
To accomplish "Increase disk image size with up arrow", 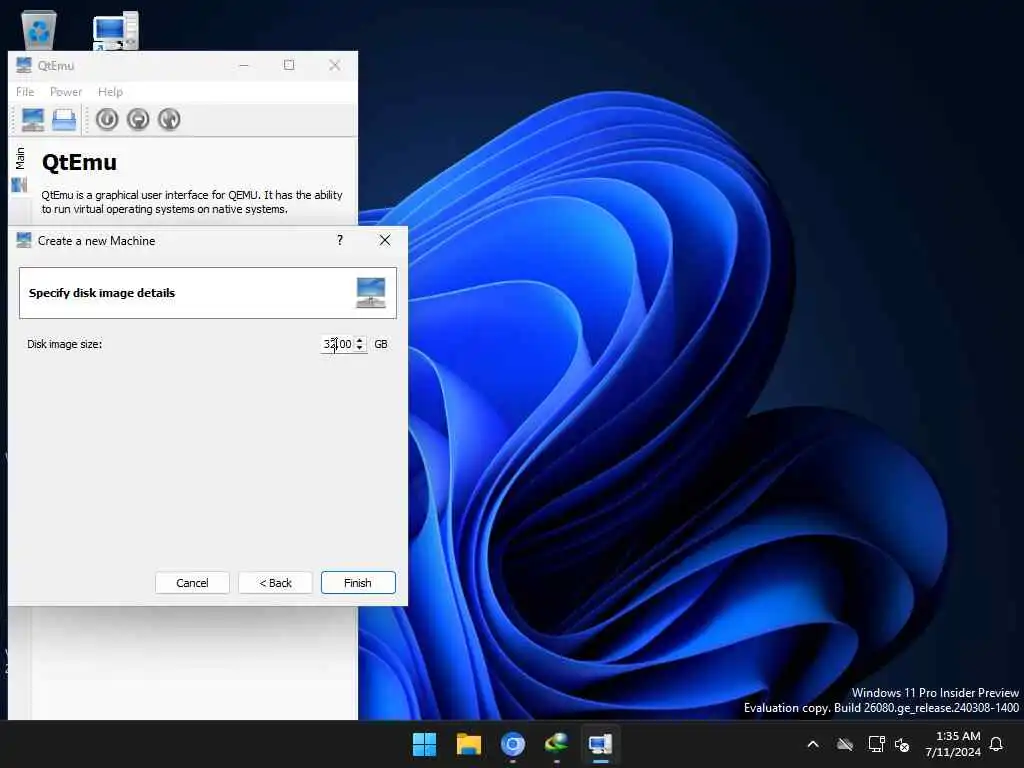I will point(360,340).
